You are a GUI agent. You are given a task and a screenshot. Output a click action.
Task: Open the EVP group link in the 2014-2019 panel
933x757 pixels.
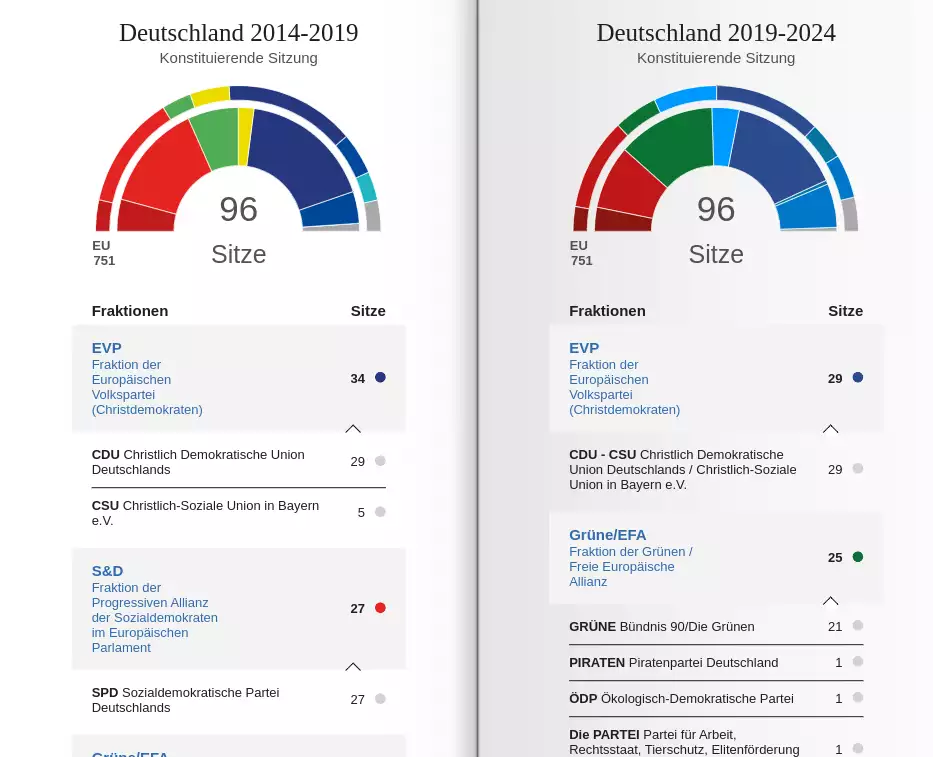pyautogui.click(x=147, y=378)
